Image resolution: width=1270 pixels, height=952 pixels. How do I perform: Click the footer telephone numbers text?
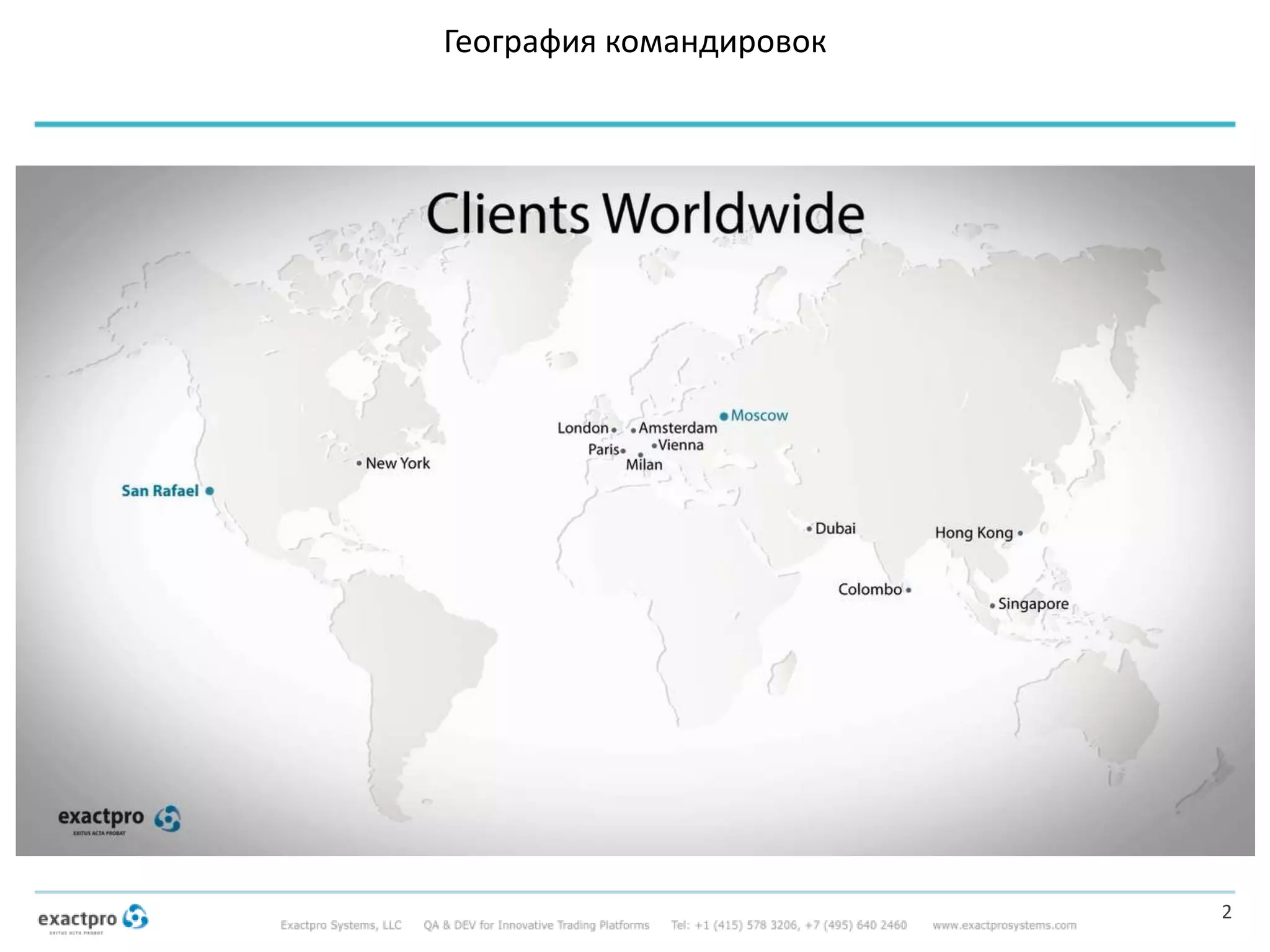(x=788, y=925)
